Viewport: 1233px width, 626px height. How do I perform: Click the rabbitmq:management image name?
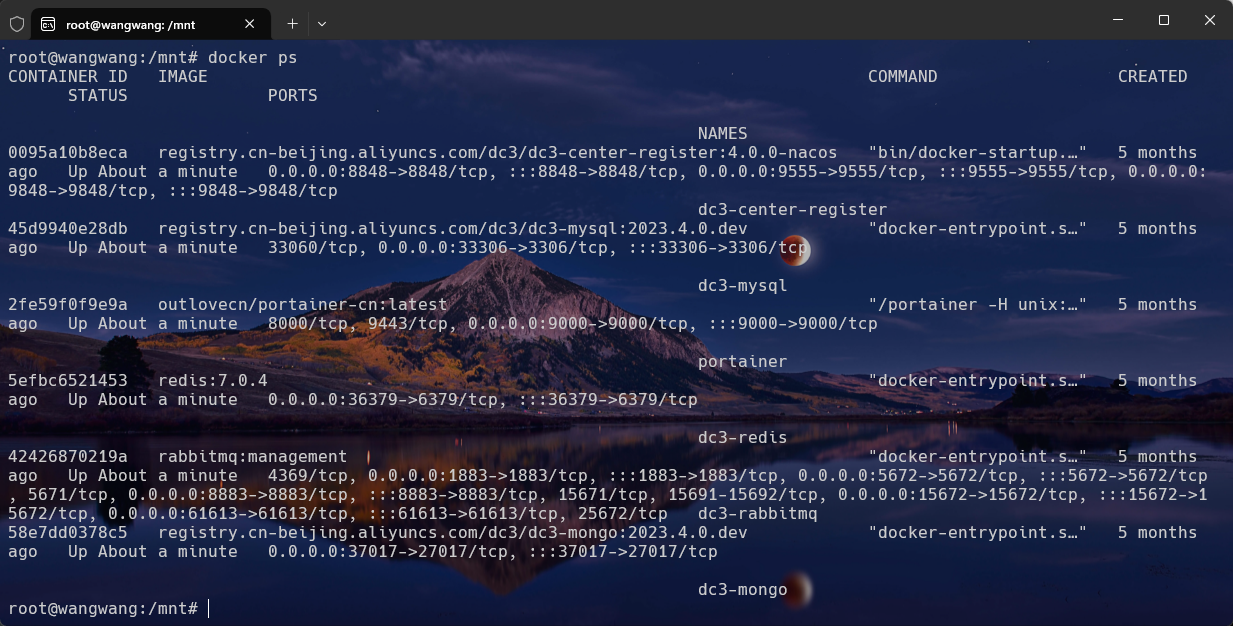pyautogui.click(x=252, y=457)
